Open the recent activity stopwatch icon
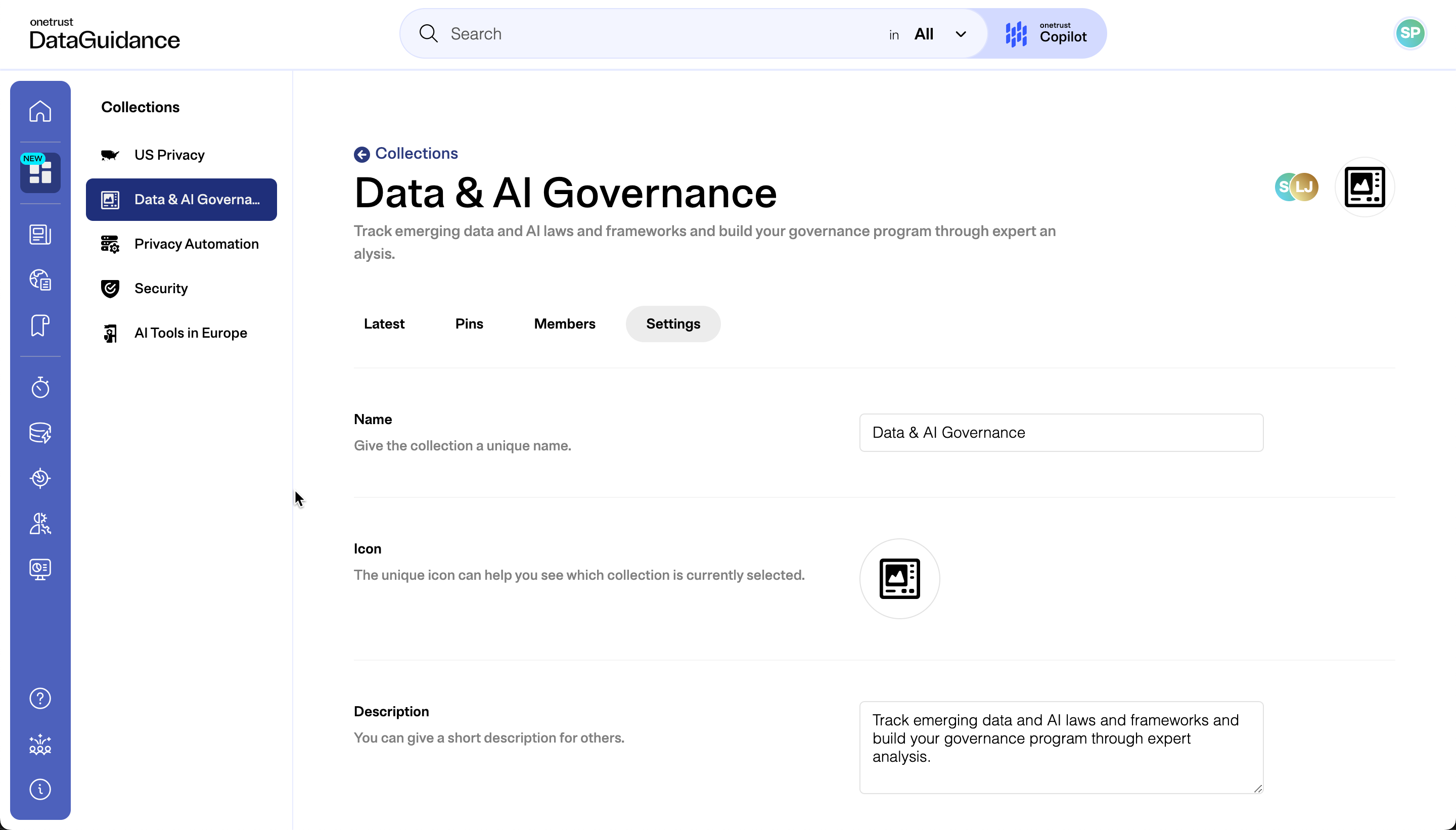This screenshot has width=1456, height=830. 39,387
